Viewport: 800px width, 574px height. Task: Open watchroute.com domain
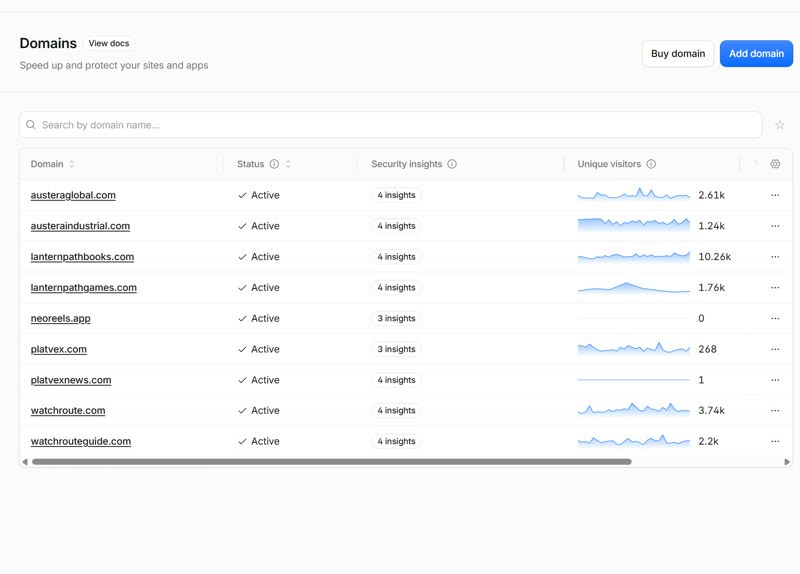(x=68, y=410)
